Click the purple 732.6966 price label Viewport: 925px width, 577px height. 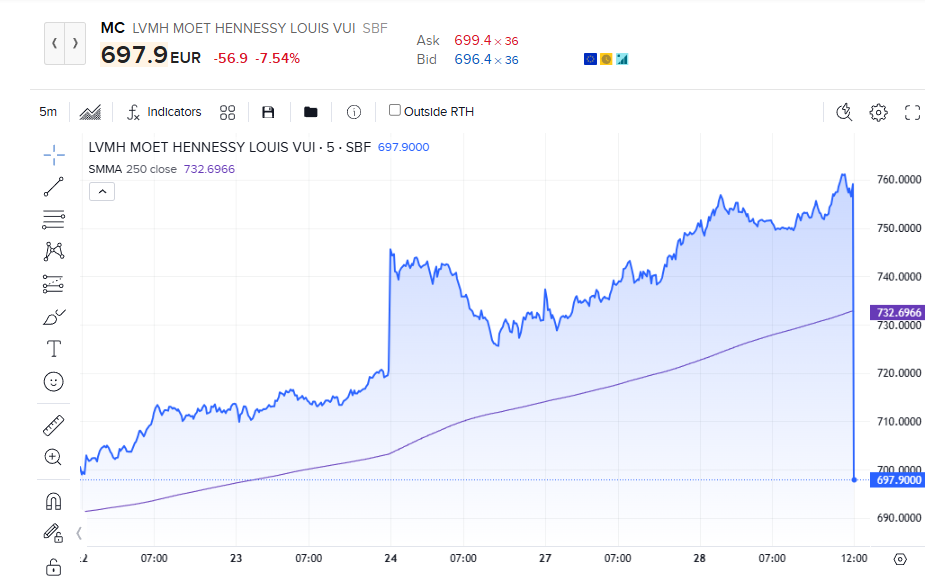(x=897, y=313)
